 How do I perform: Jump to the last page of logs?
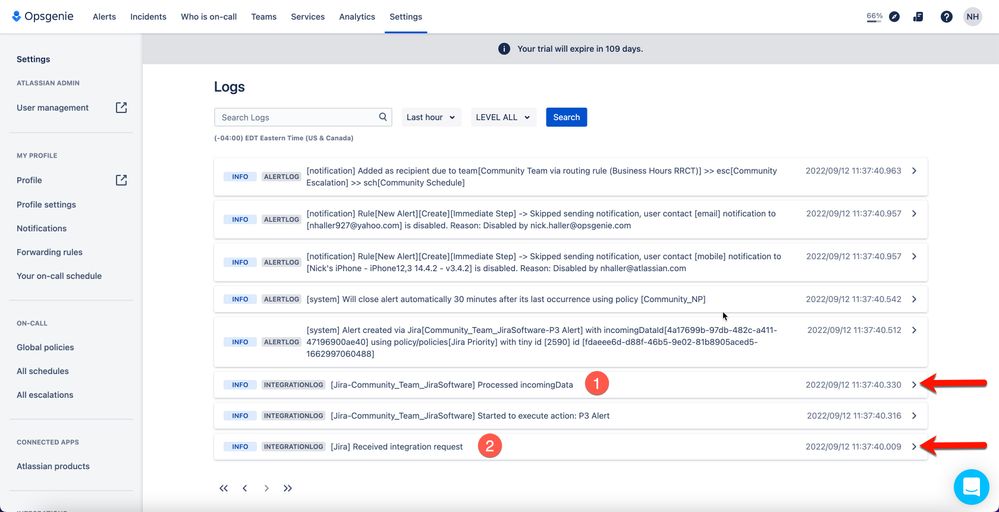pos(288,488)
